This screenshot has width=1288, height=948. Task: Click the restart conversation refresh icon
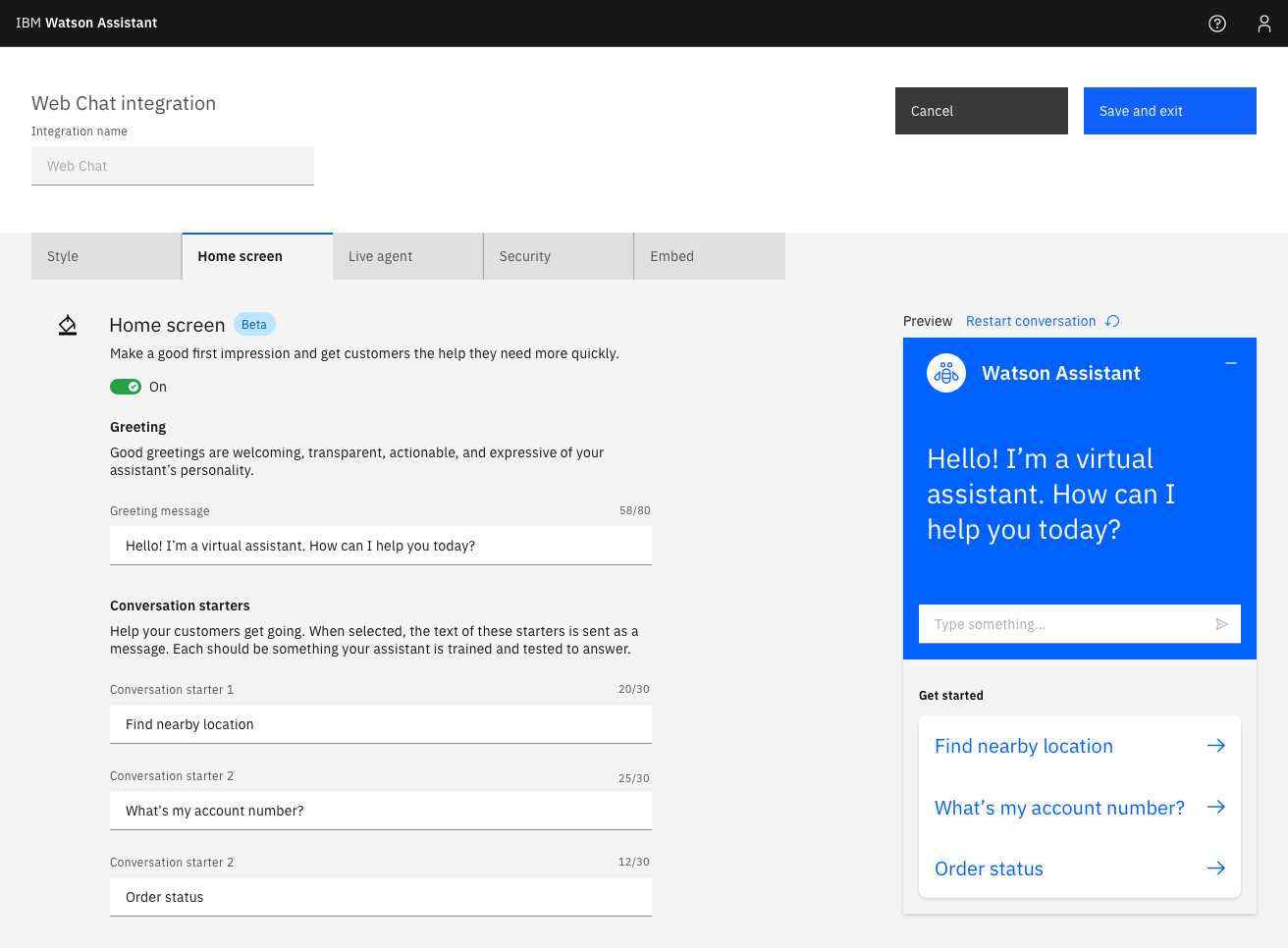1112,321
